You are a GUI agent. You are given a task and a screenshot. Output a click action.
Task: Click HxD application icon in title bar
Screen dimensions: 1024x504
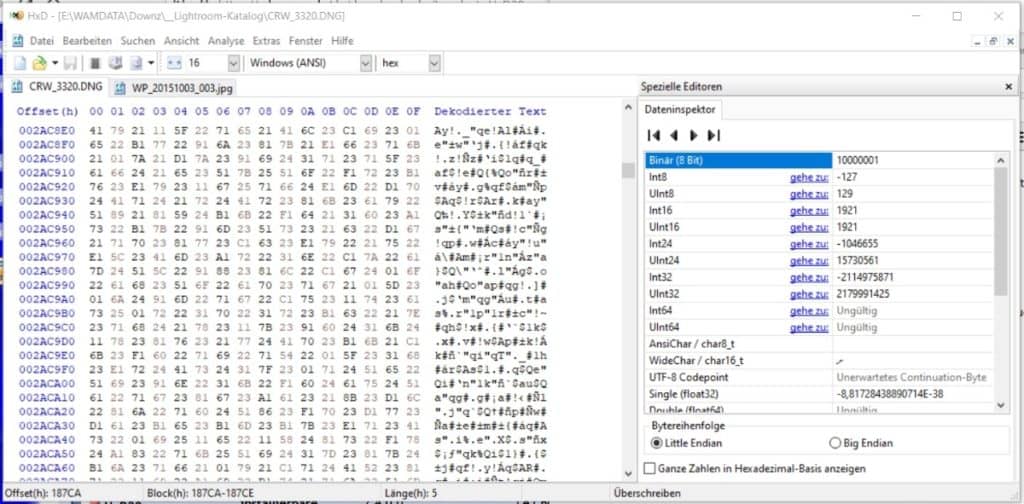[x=16, y=16]
